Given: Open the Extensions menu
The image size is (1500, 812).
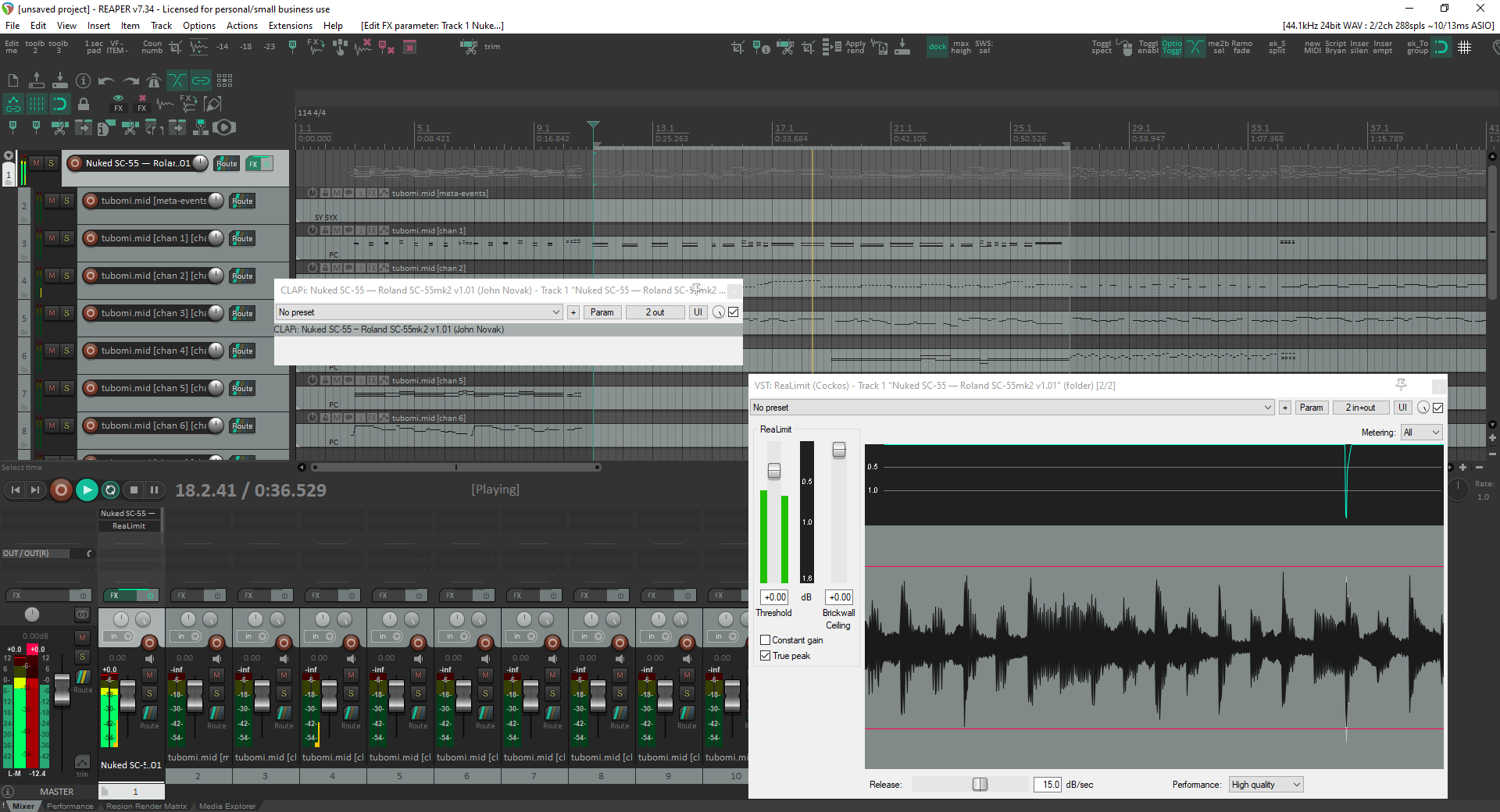Looking at the screenshot, I should [290, 26].
